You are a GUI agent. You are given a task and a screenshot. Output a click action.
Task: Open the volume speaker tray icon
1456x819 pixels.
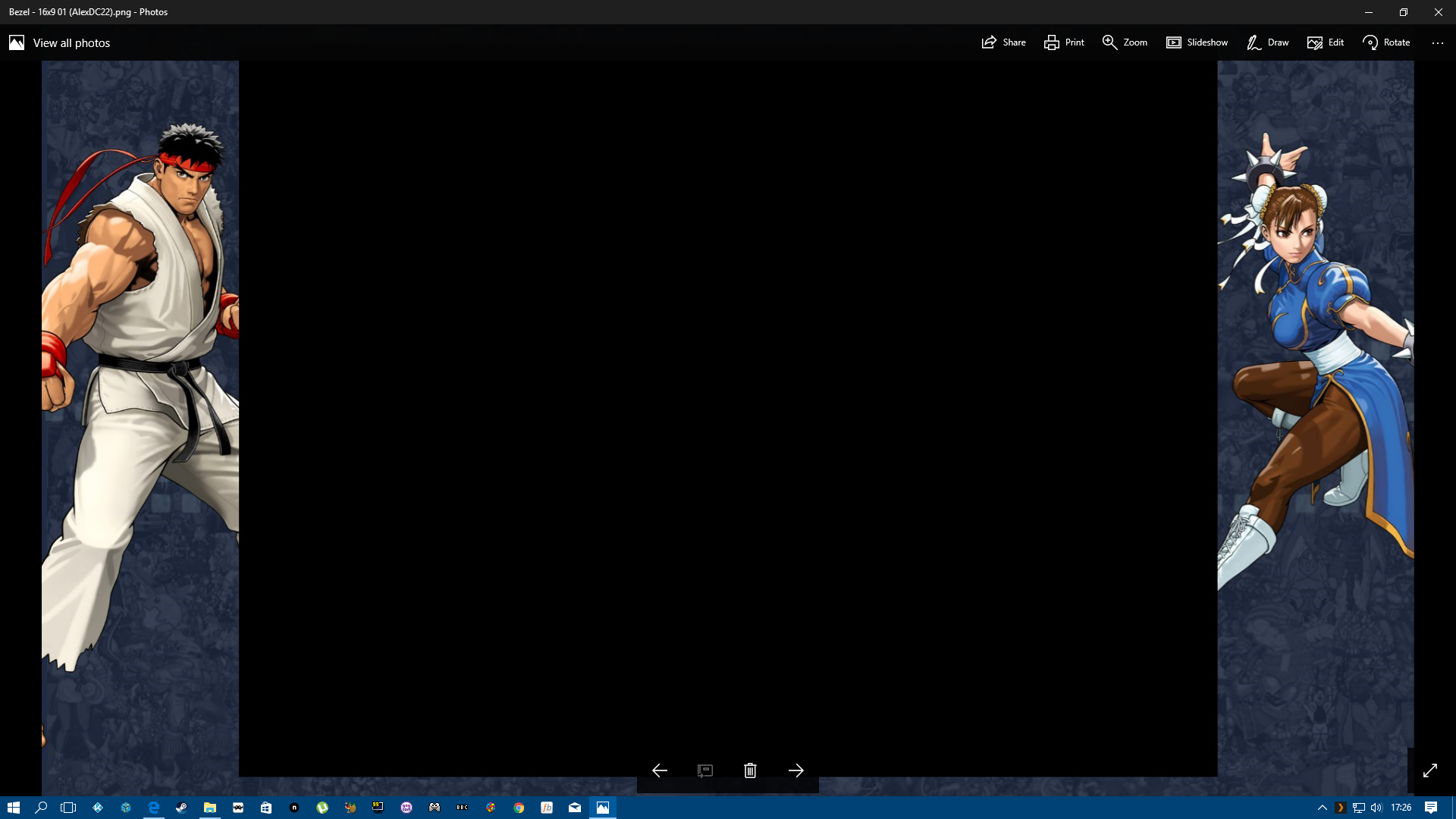[1376, 808]
